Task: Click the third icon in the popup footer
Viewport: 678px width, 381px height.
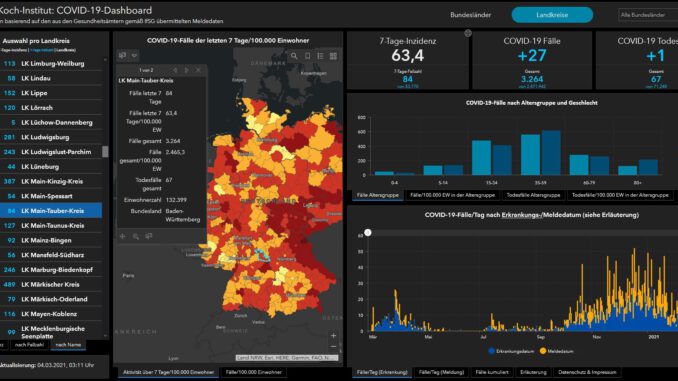Action: point(149,236)
